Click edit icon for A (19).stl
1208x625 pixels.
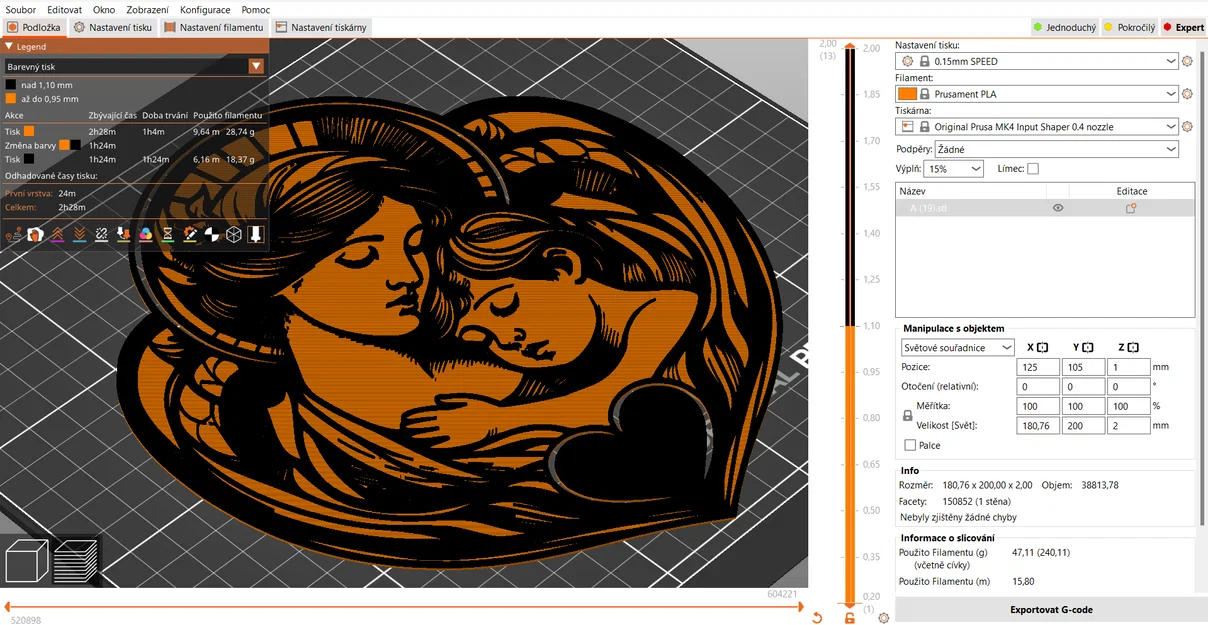click(x=1131, y=208)
